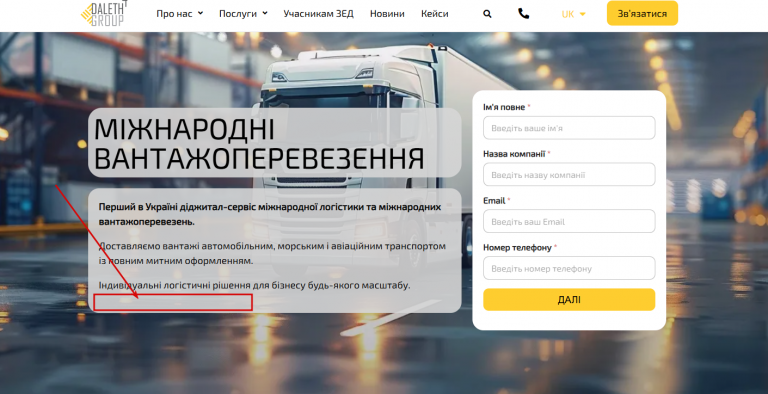Focus the Назва компанії input field

pos(569,175)
